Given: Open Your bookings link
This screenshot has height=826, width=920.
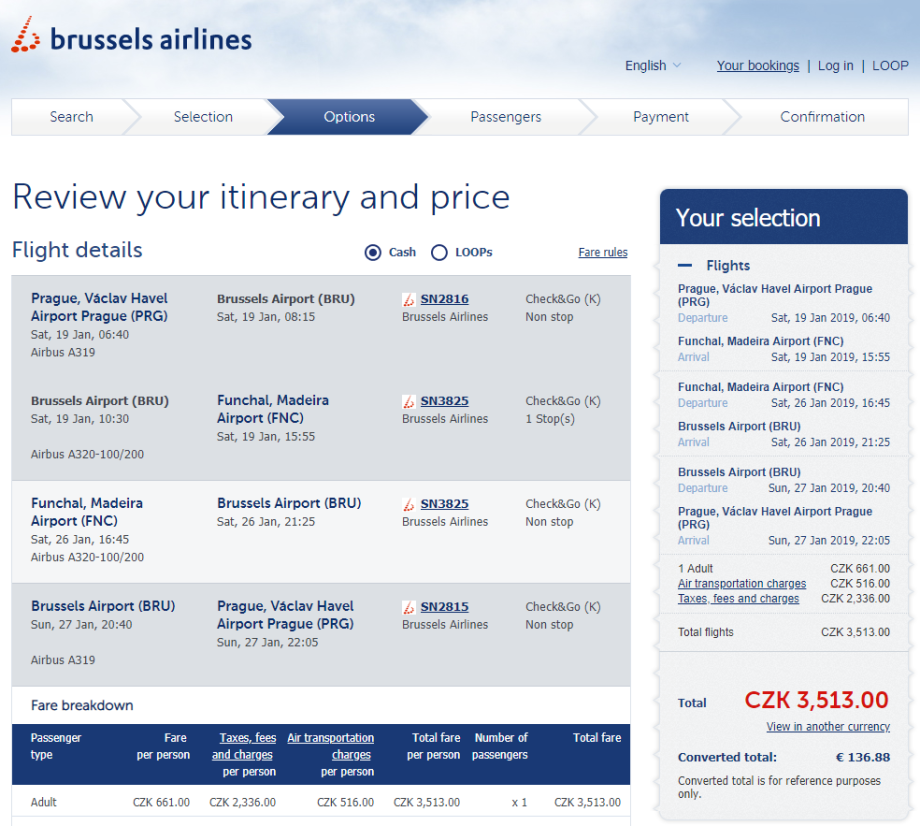Looking at the screenshot, I should pyautogui.click(x=758, y=66).
